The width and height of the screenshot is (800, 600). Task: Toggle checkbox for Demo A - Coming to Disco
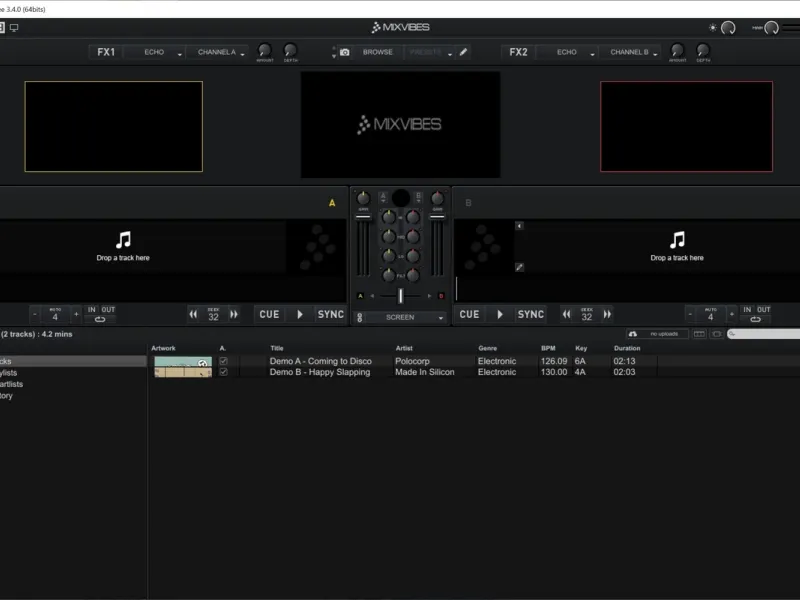(223, 361)
